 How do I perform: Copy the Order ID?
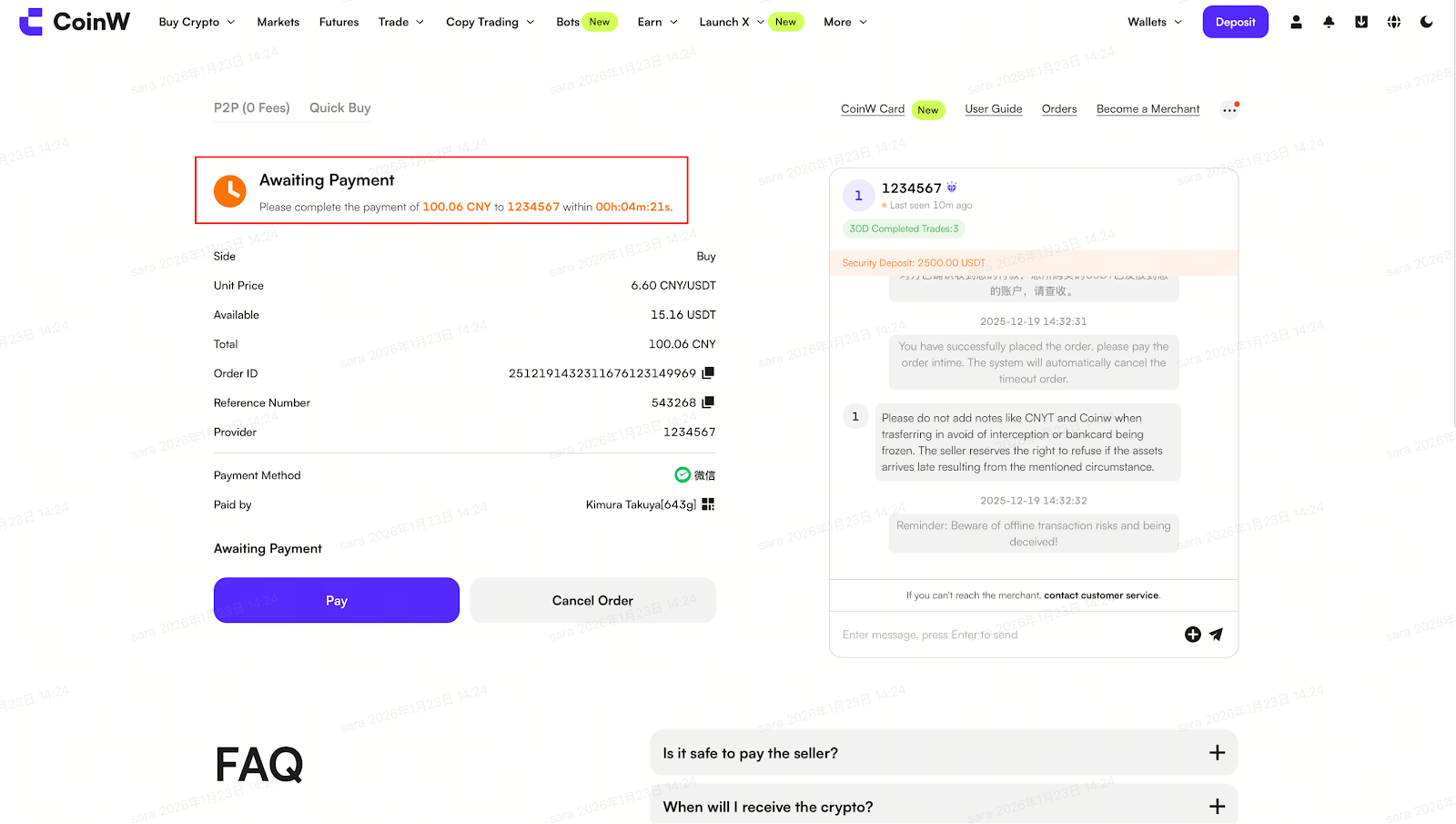(708, 372)
